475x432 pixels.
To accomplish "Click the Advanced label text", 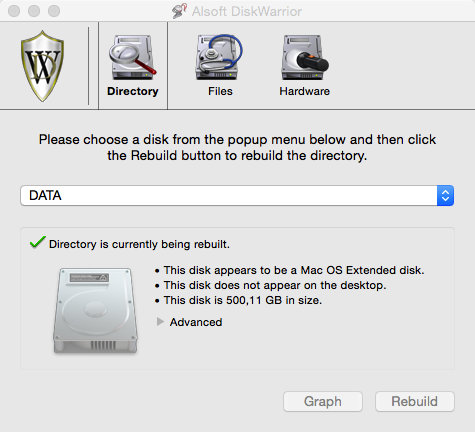I will [x=196, y=322].
